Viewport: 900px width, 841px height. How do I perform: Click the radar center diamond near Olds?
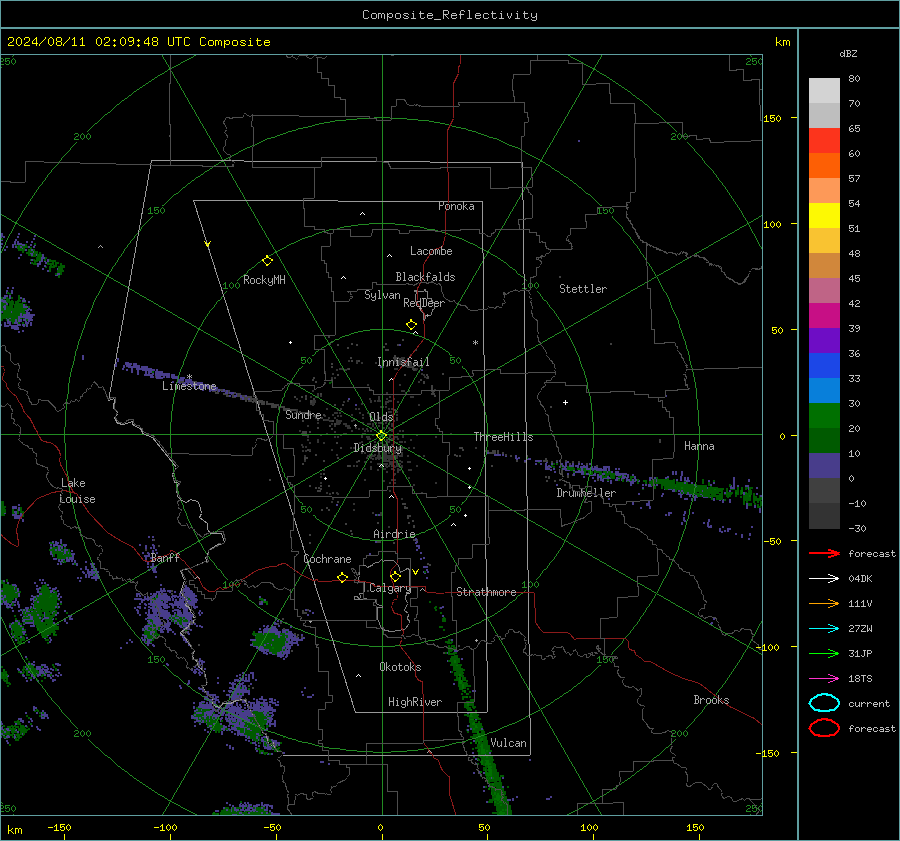(381, 436)
